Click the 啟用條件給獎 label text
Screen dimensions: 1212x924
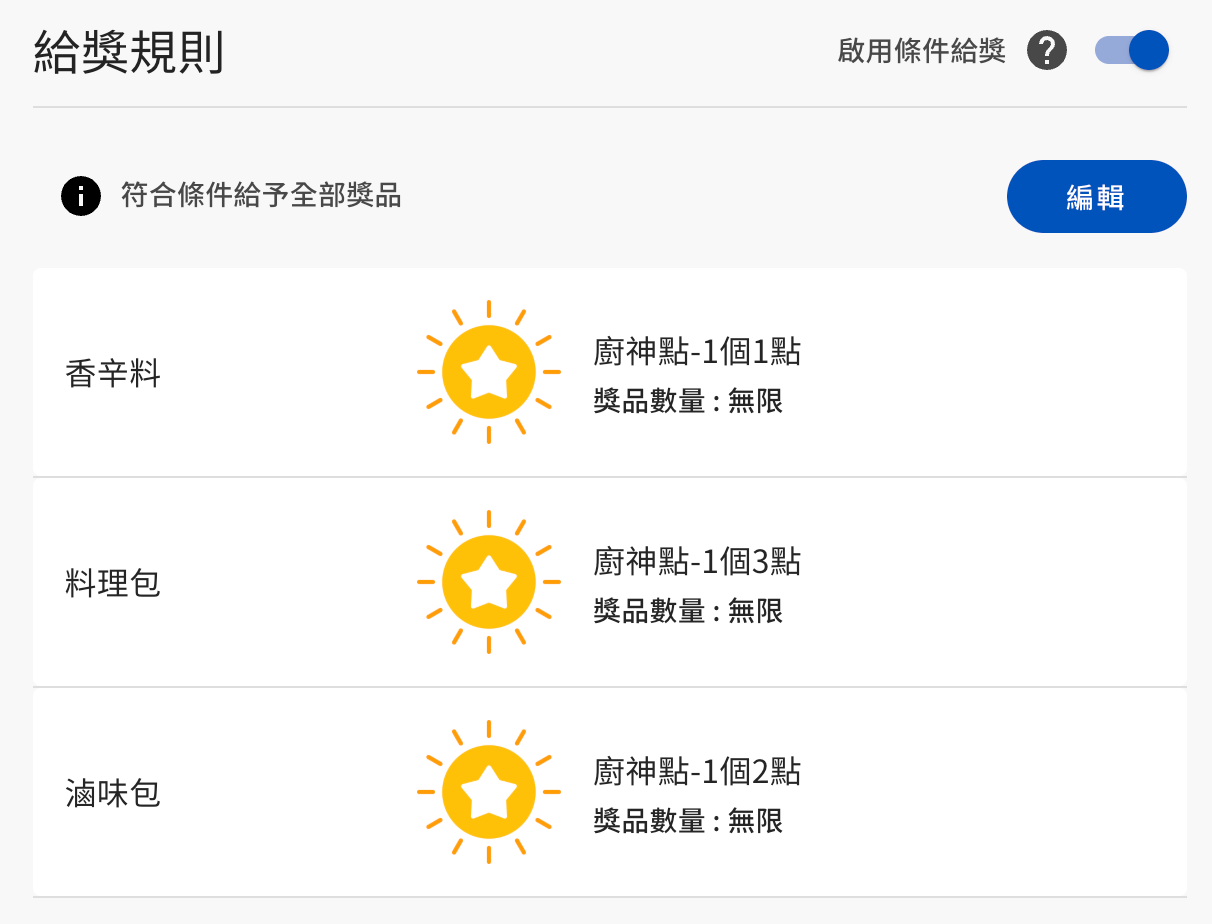[x=921, y=51]
